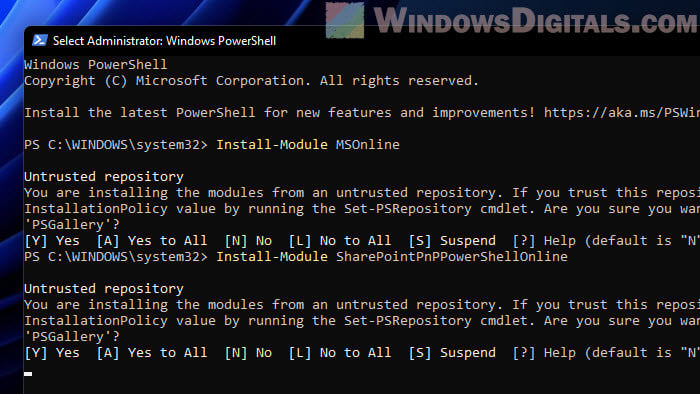Click the first '[S] Suspend' option

pos(452,241)
